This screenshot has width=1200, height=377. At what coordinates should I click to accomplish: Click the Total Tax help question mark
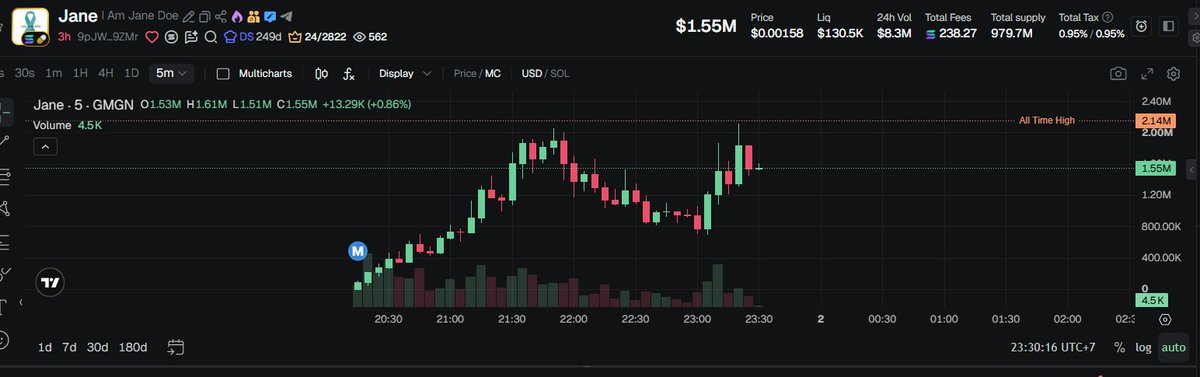pyautogui.click(x=1107, y=18)
